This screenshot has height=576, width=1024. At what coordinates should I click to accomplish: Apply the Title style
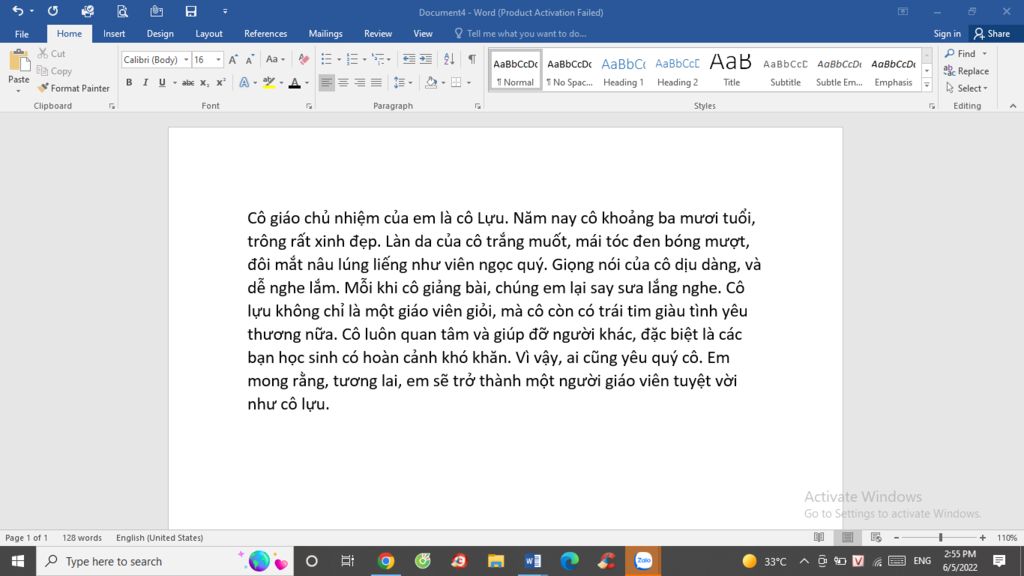731,71
